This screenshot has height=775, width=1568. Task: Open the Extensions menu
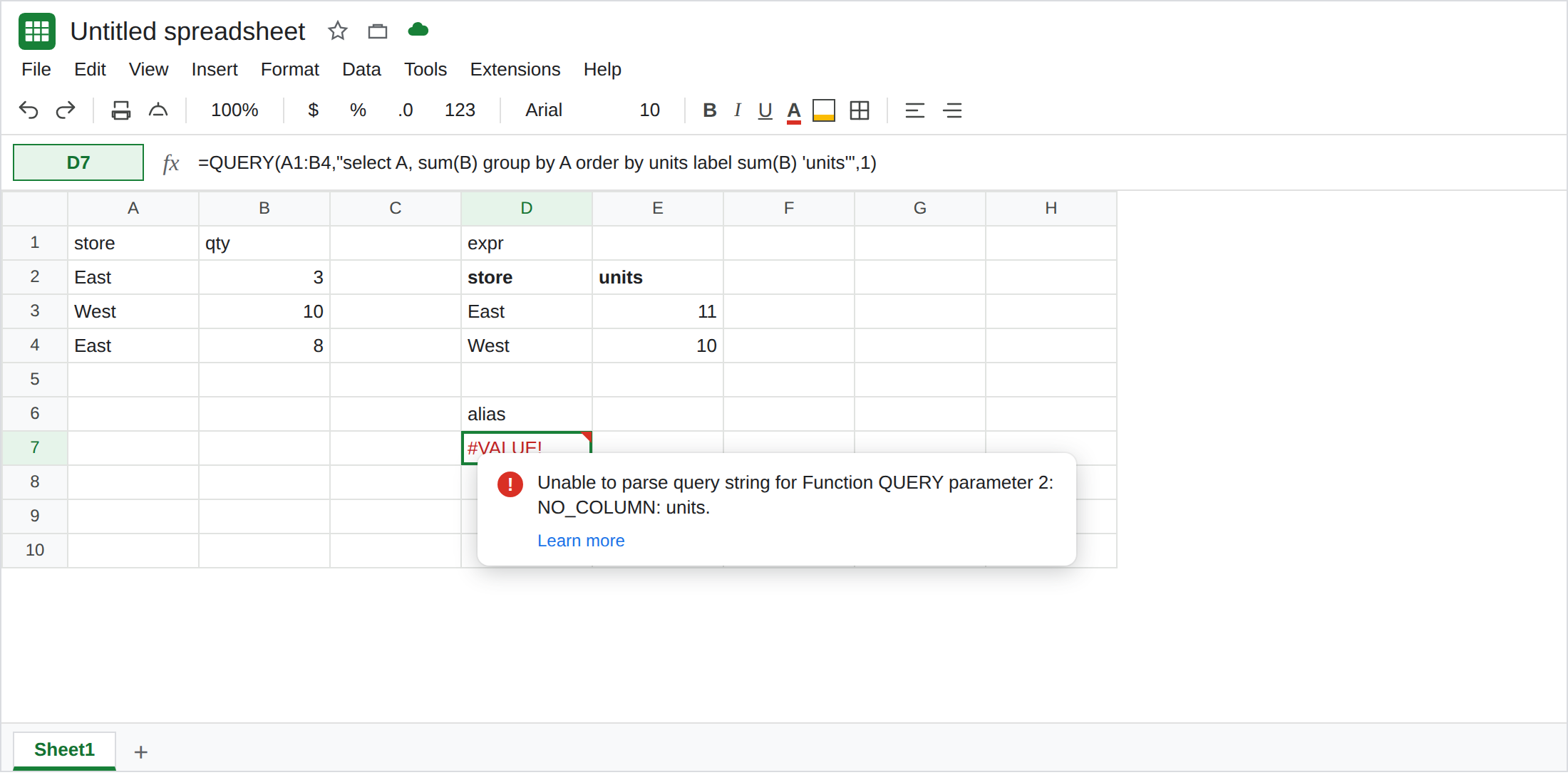point(515,69)
